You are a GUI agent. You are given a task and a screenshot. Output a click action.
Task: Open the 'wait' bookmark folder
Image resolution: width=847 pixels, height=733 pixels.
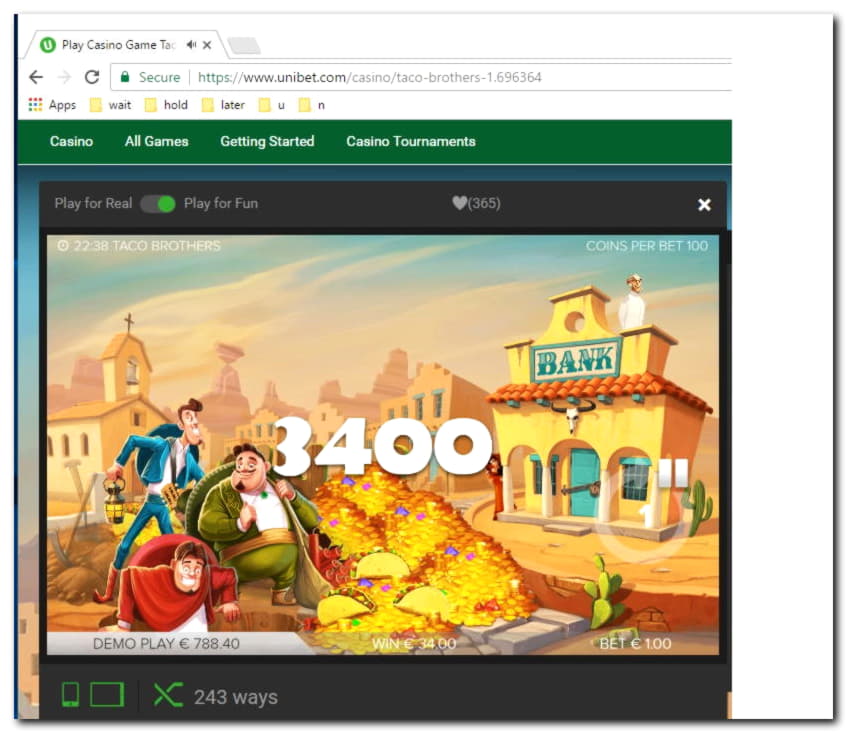(x=111, y=105)
